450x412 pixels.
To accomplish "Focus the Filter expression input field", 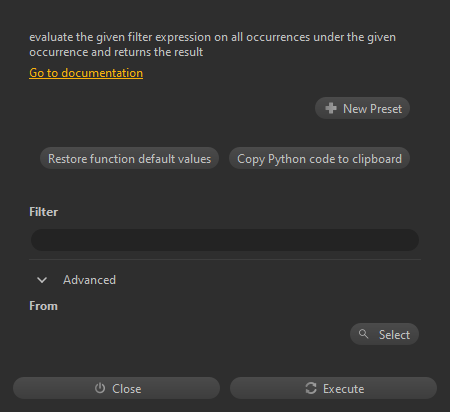I will [x=225, y=240].
